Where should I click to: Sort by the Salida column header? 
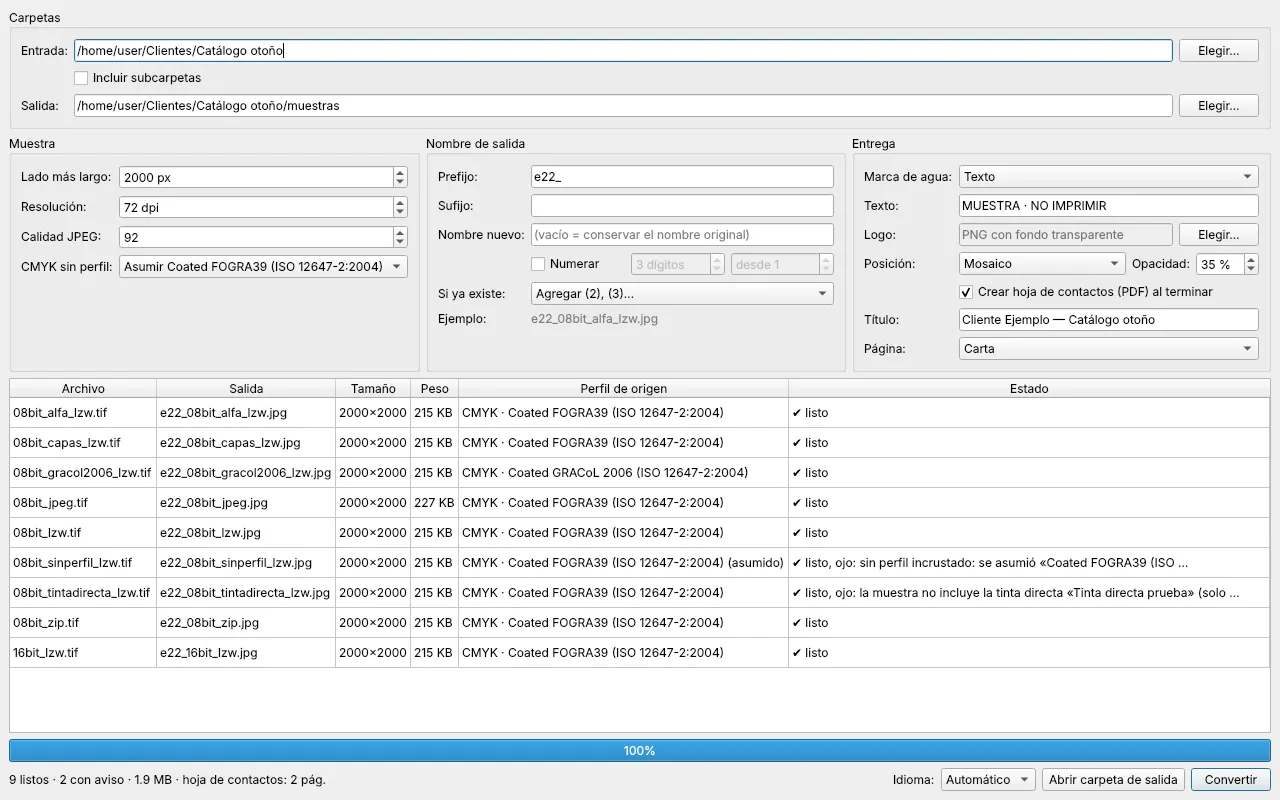(x=246, y=389)
